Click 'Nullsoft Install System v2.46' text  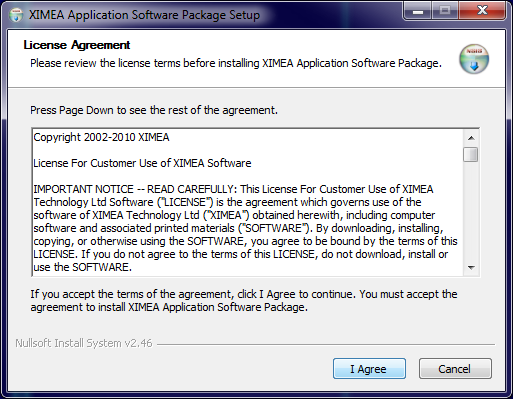[x=84, y=343]
